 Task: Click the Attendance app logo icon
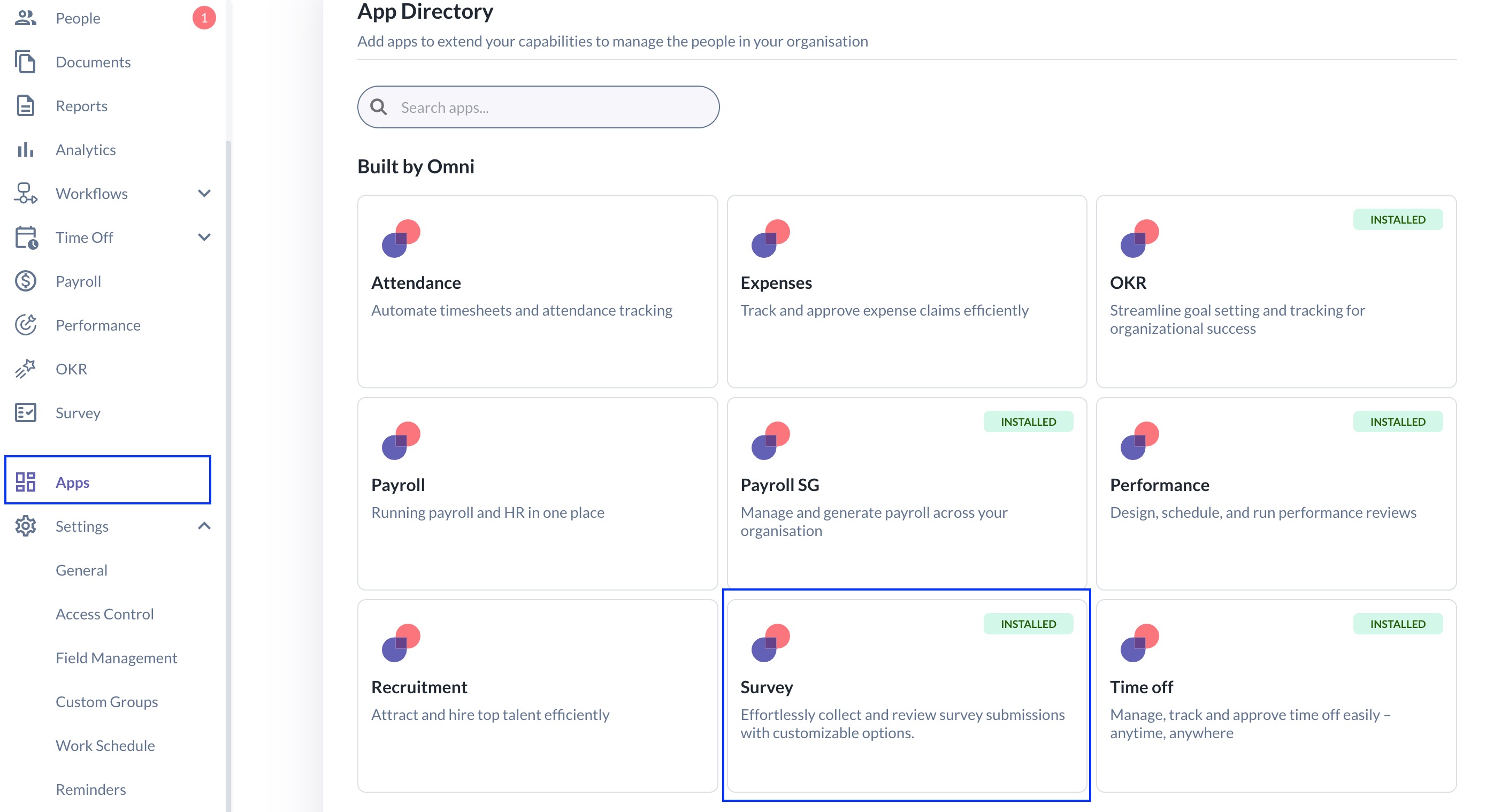click(x=401, y=238)
